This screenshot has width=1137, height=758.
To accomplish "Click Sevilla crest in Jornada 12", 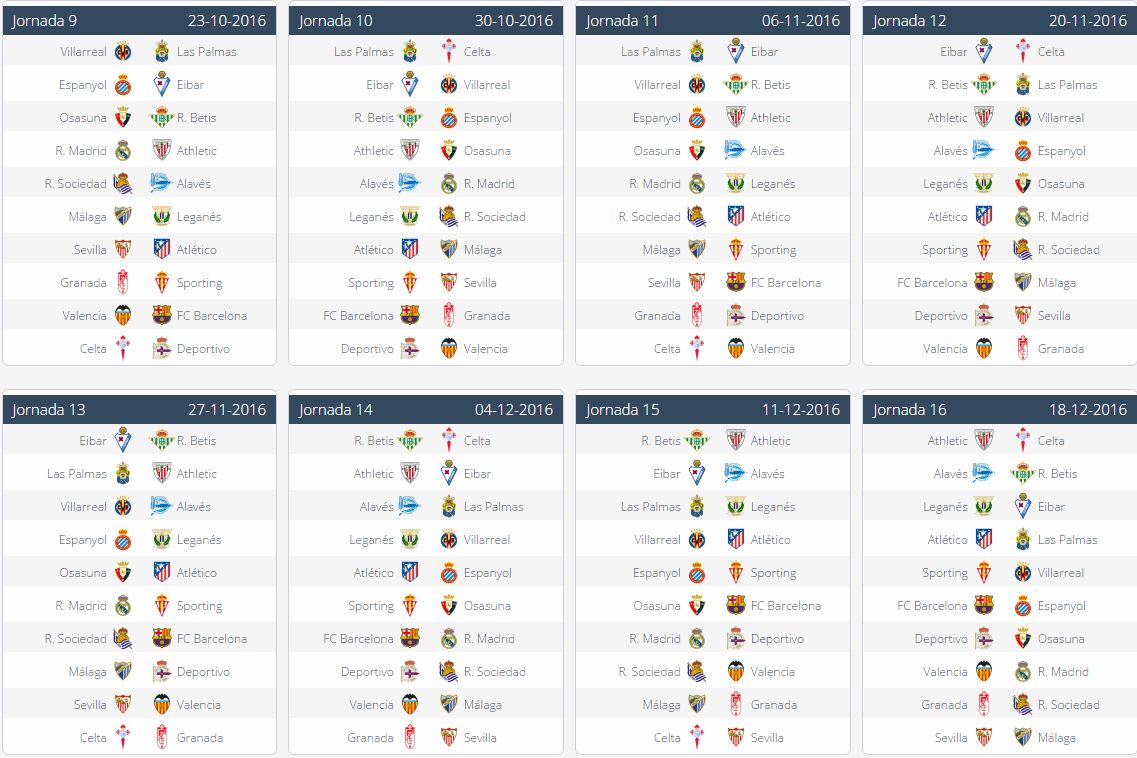I will tap(1022, 315).
